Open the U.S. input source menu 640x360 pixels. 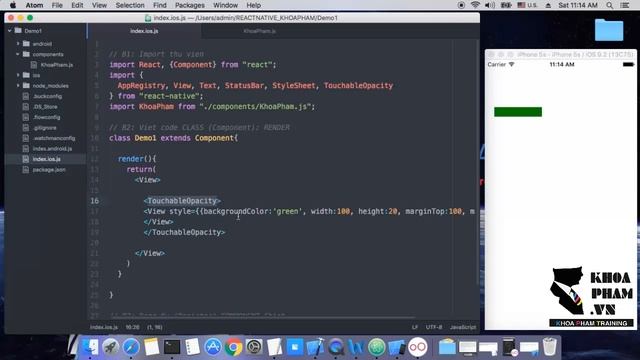point(528,5)
